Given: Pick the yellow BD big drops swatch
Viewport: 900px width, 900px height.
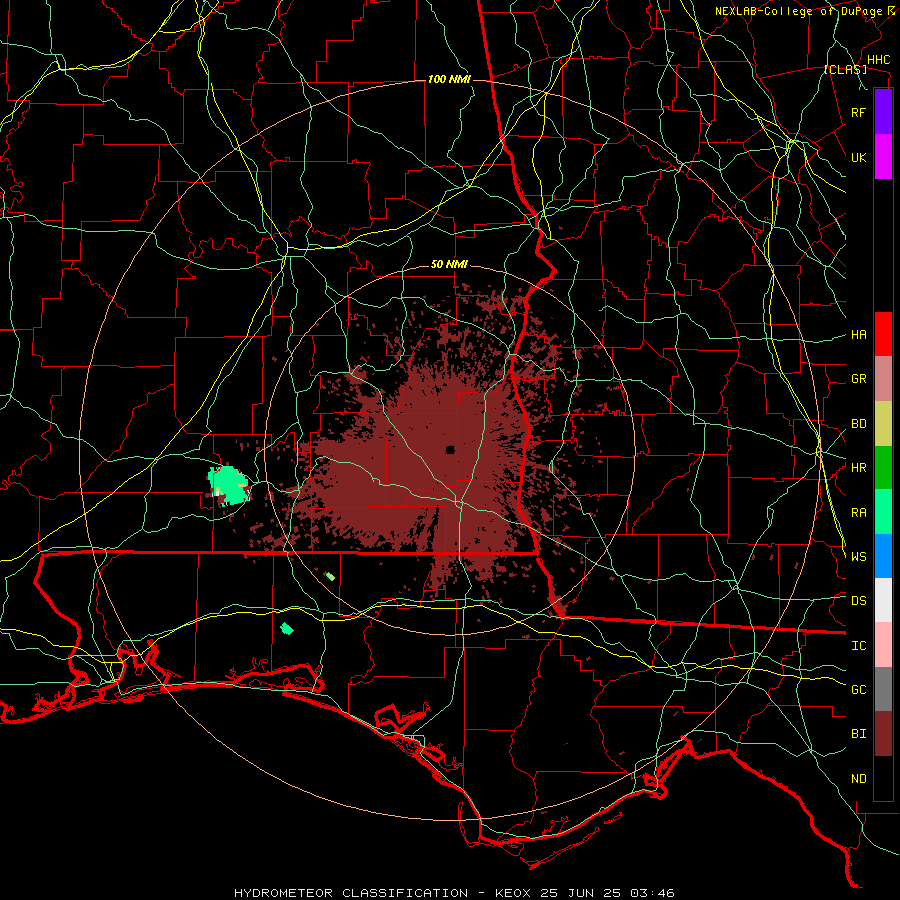Looking at the screenshot, I should (883, 423).
